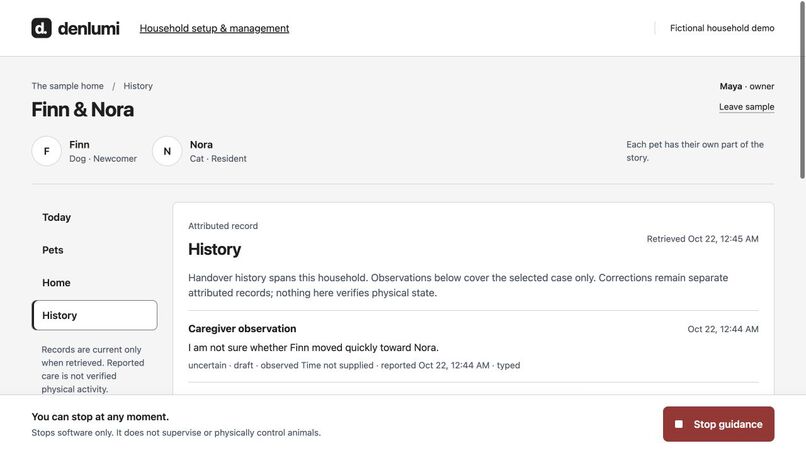
Task: Click the Each pet has their own part note
Action: (x=694, y=151)
